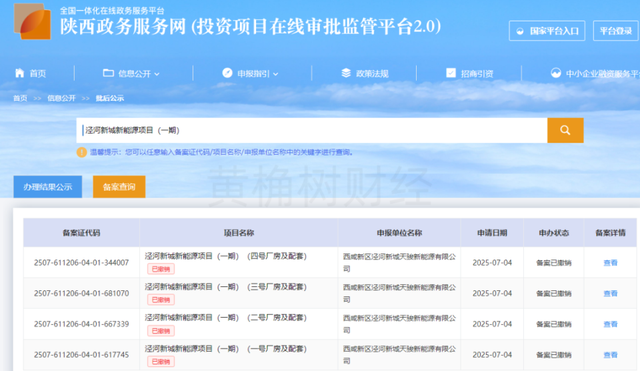The width and height of the screenshot is (640, 371).
Task: Expand the 申报指引 dropdown arrow
Action: coord(276,74)
